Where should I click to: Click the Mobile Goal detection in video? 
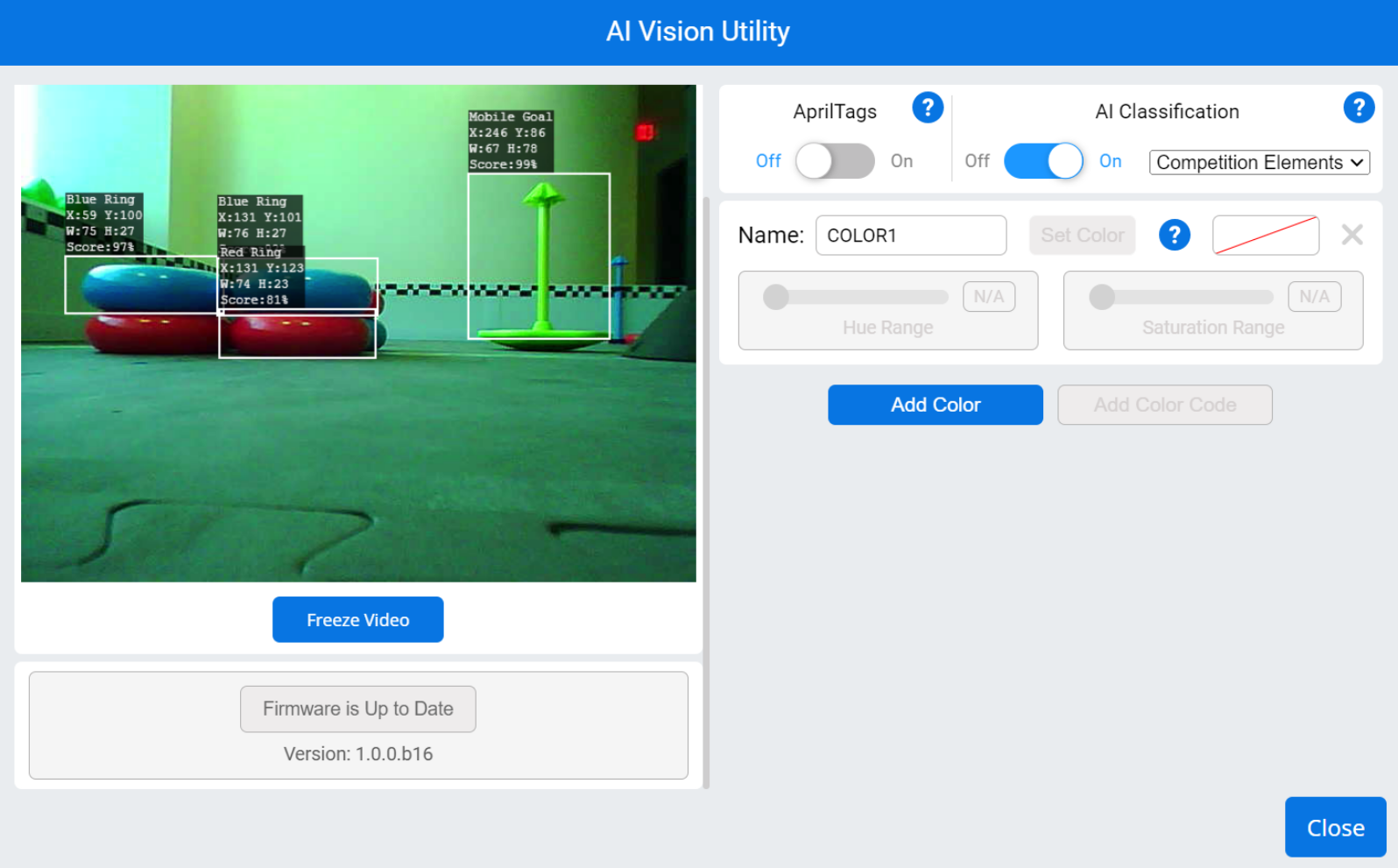pyautogui.click(x=539, y=256)
